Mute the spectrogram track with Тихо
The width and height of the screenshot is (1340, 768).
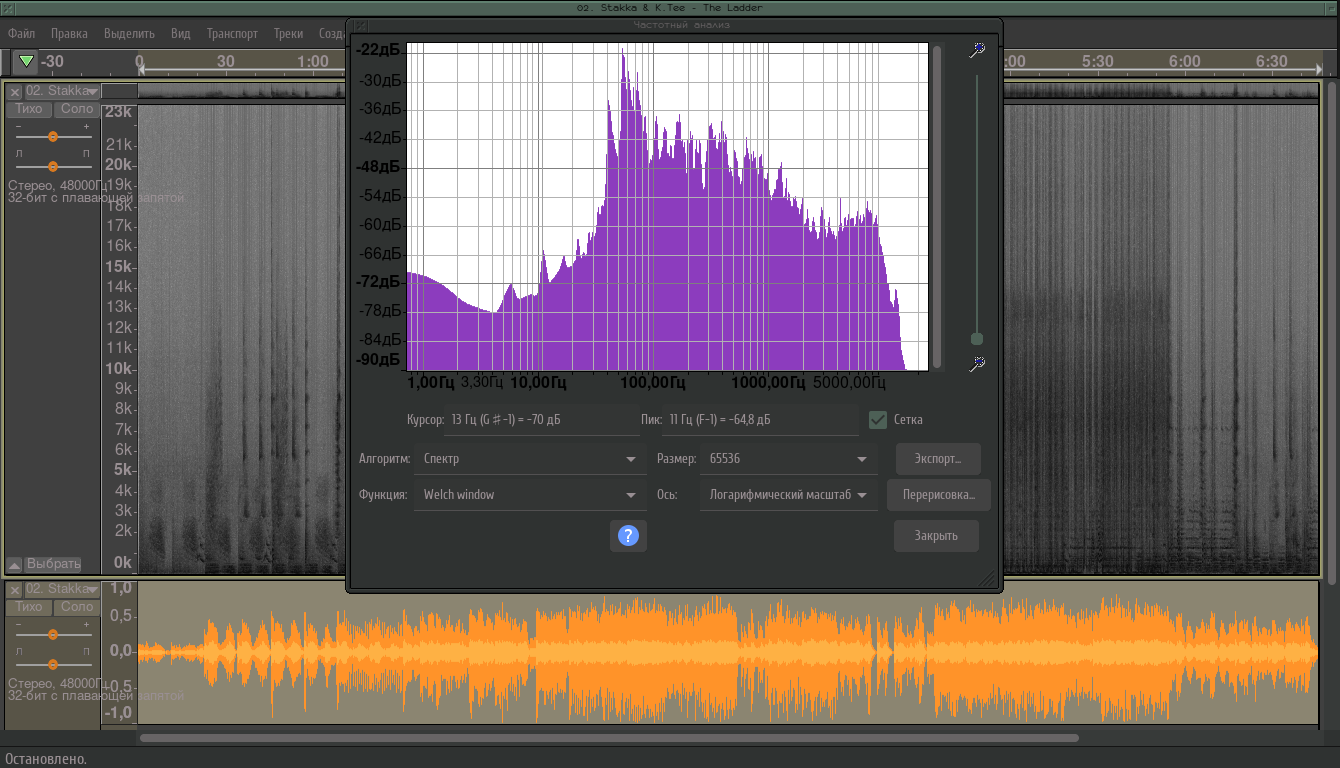click(29, 109)
